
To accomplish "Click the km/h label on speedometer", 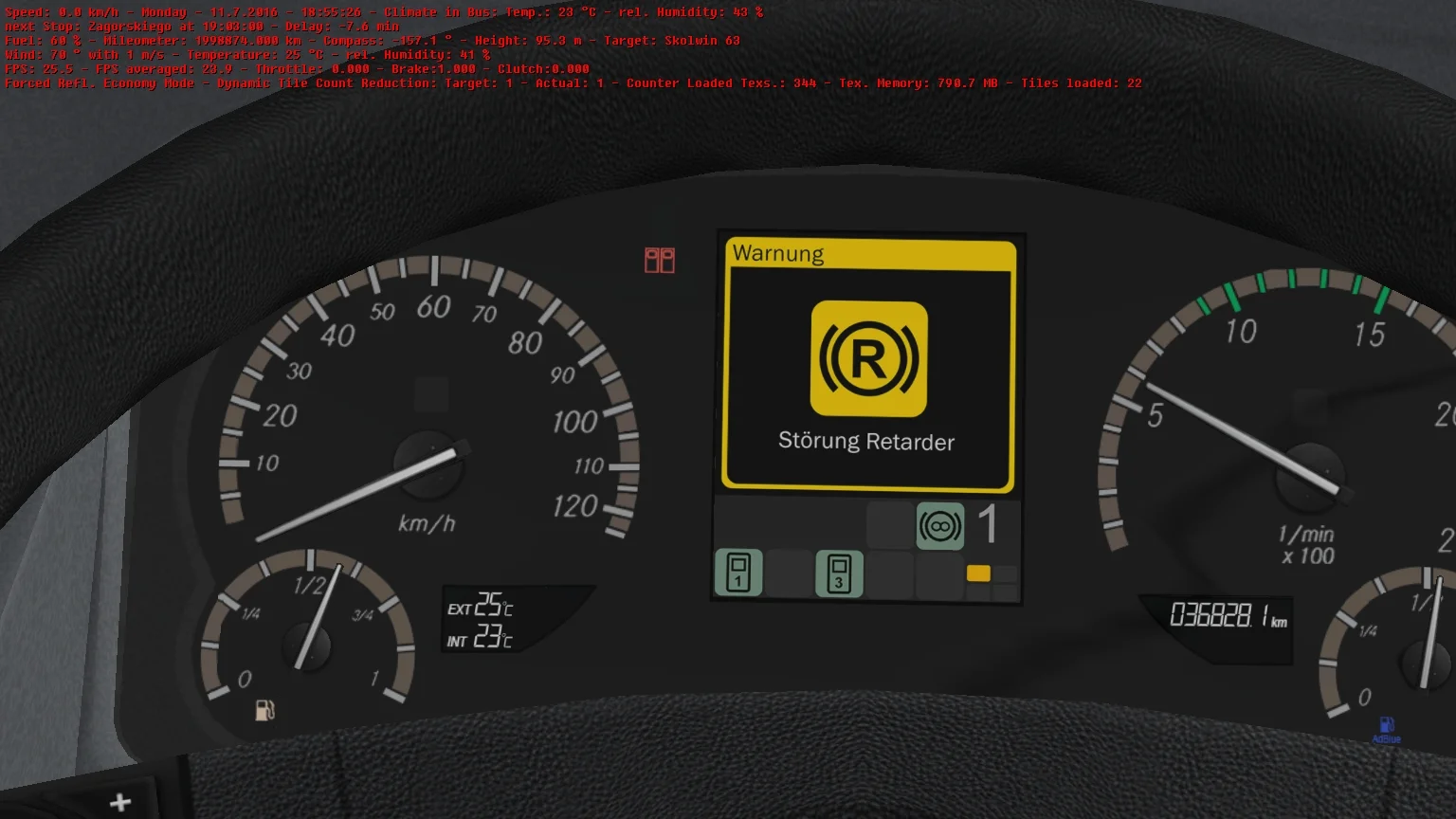I will [x=427, y=523].
